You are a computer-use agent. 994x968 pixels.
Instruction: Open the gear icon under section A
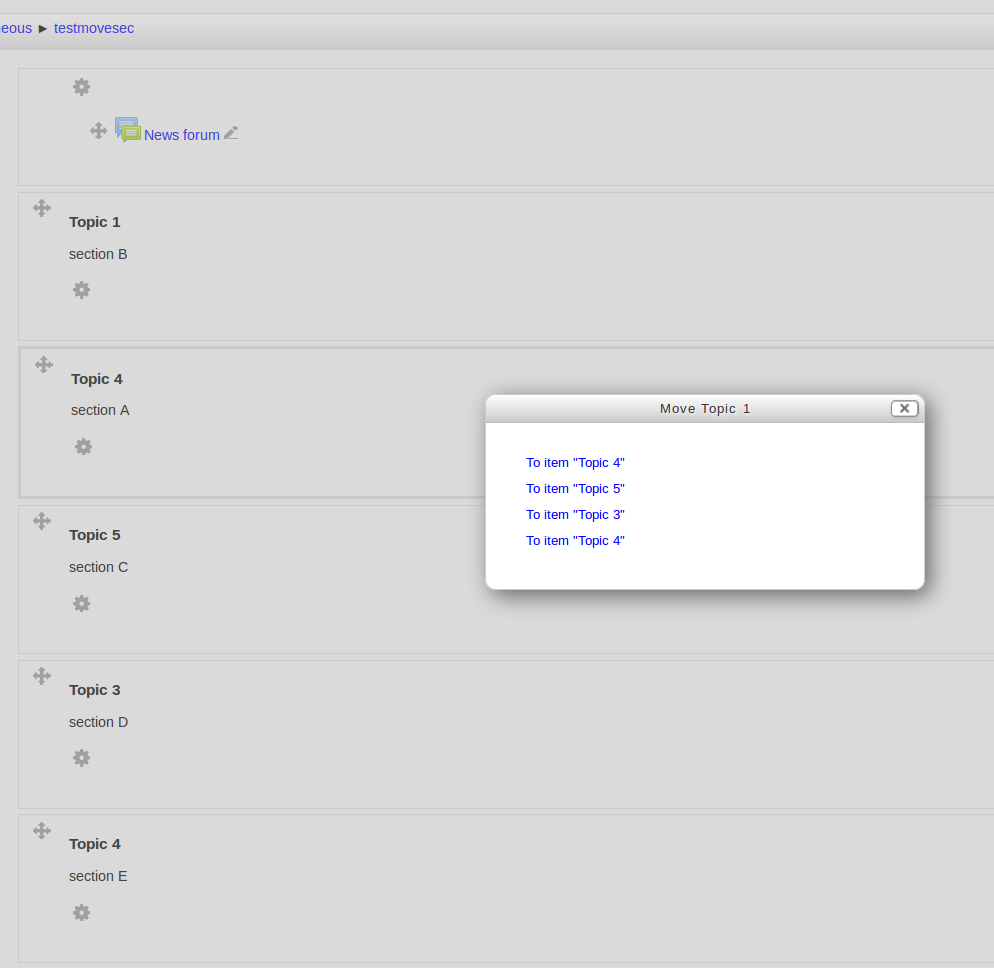84,447
